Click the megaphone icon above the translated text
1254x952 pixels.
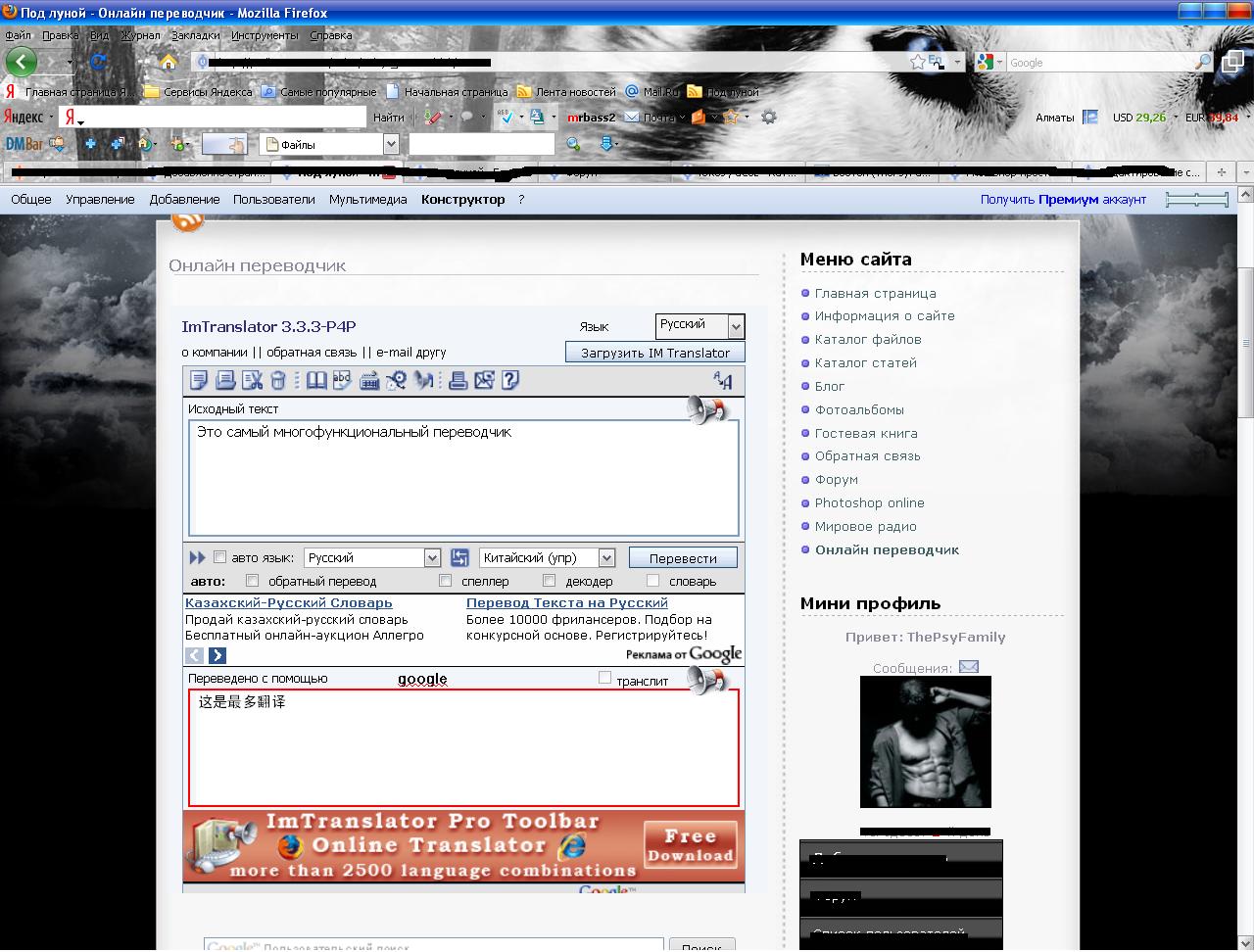(x=705, y=680)
